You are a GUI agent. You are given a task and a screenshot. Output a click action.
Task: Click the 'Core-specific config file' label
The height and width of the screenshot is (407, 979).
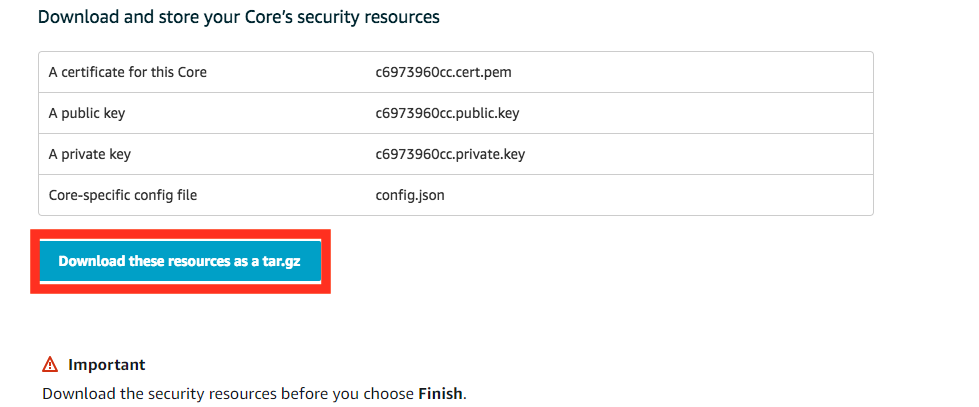pyautogui.click(x=122, y=195)
